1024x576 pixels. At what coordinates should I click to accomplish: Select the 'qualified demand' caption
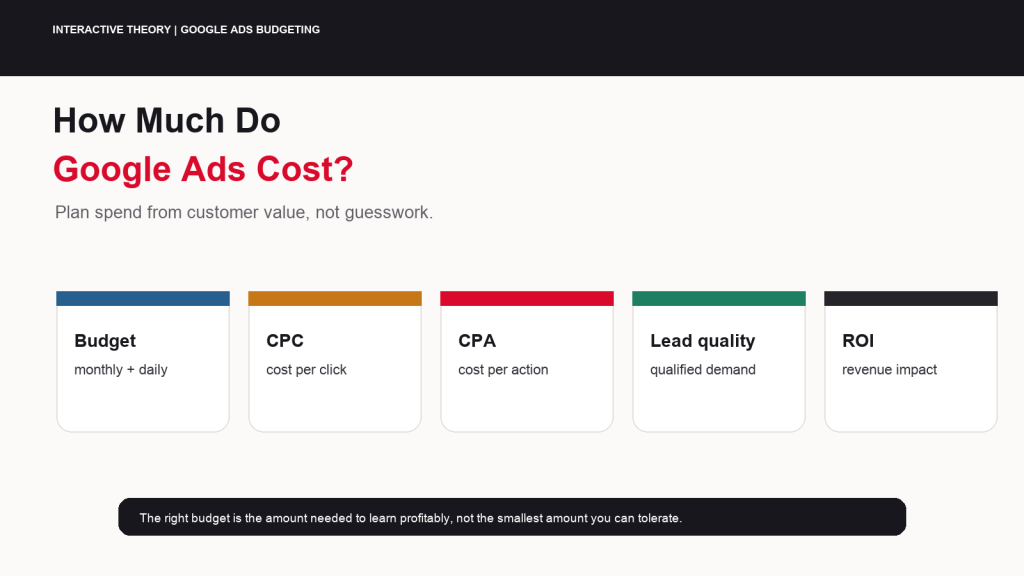(x=703, y=370)
